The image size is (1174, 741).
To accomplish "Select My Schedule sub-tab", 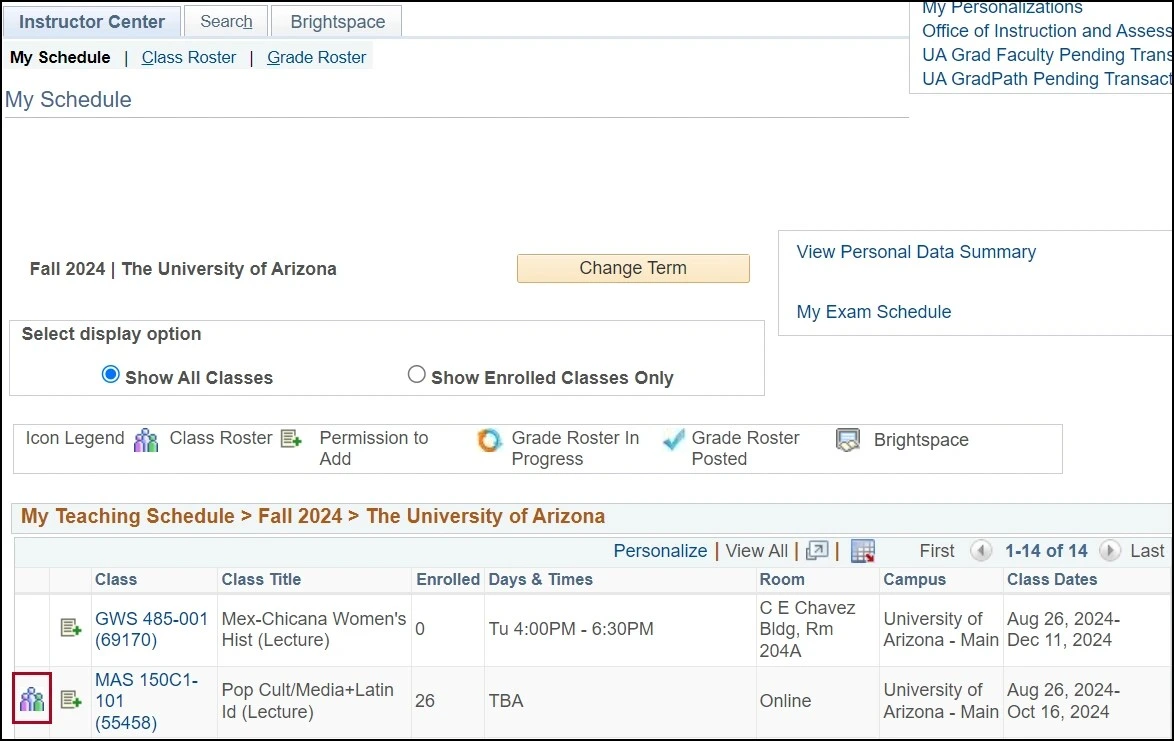I will click(x=60, y=58).
